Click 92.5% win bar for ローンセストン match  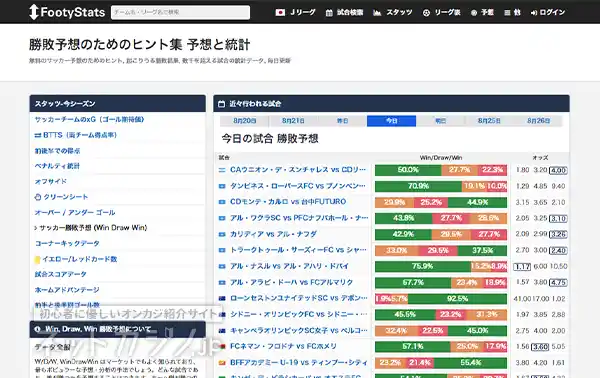pos(457,298)
